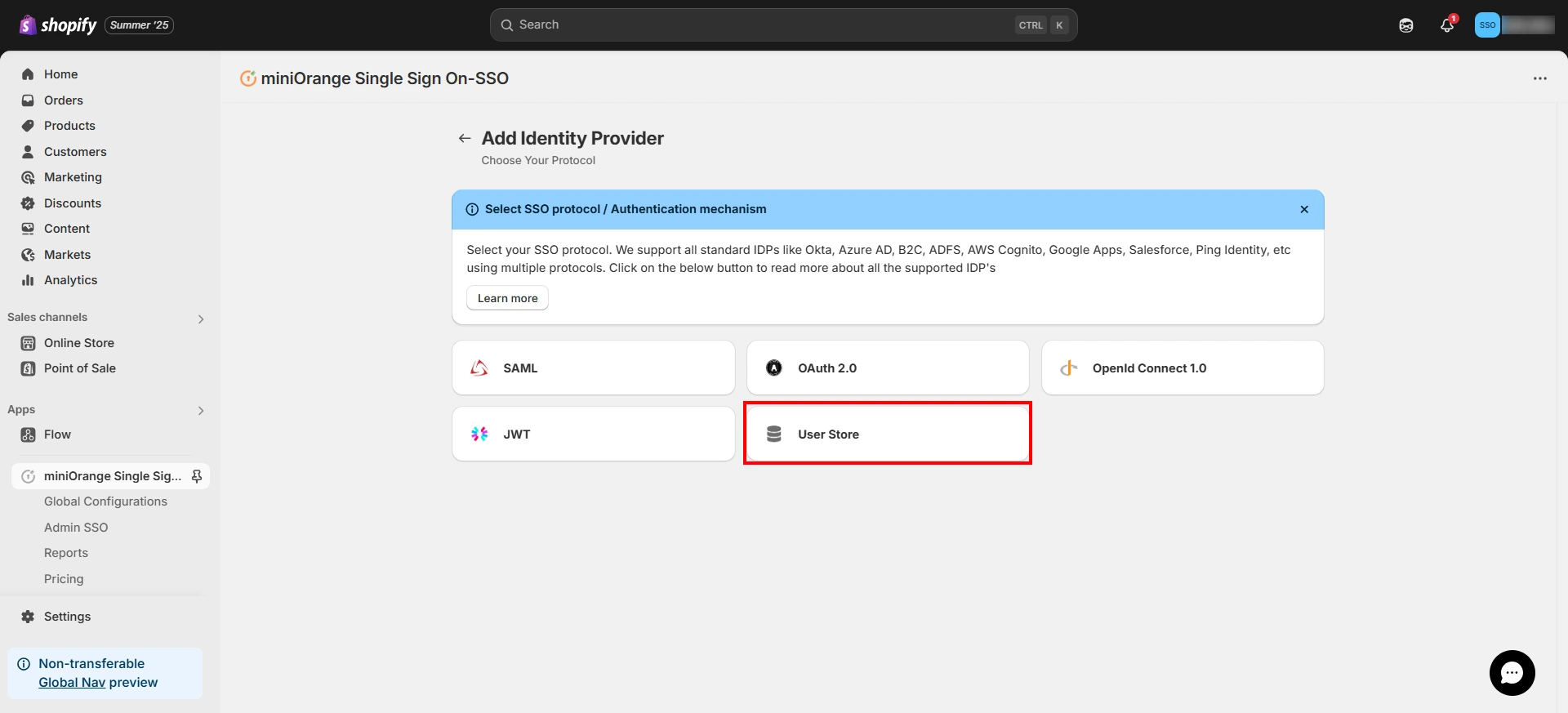The image size is (1568, 713).
Task: Click the back arrow beside Add Identity Provider
Action: click(465, 138)
